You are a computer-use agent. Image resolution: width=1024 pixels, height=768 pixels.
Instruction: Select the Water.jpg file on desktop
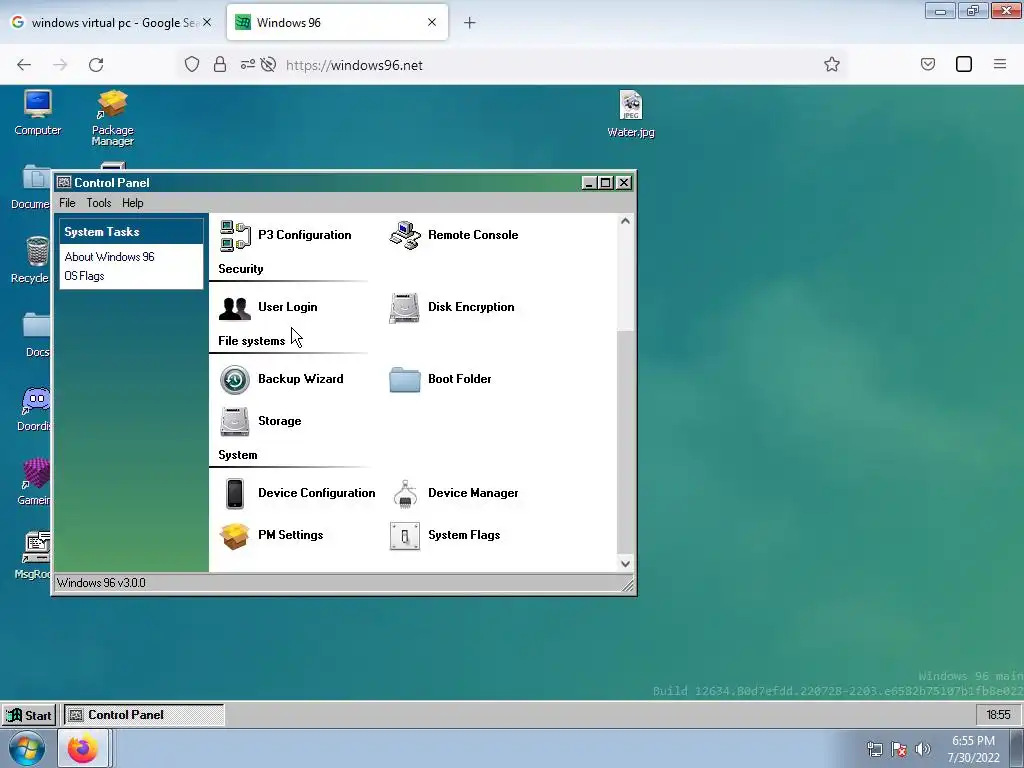(x=631, y=114)
